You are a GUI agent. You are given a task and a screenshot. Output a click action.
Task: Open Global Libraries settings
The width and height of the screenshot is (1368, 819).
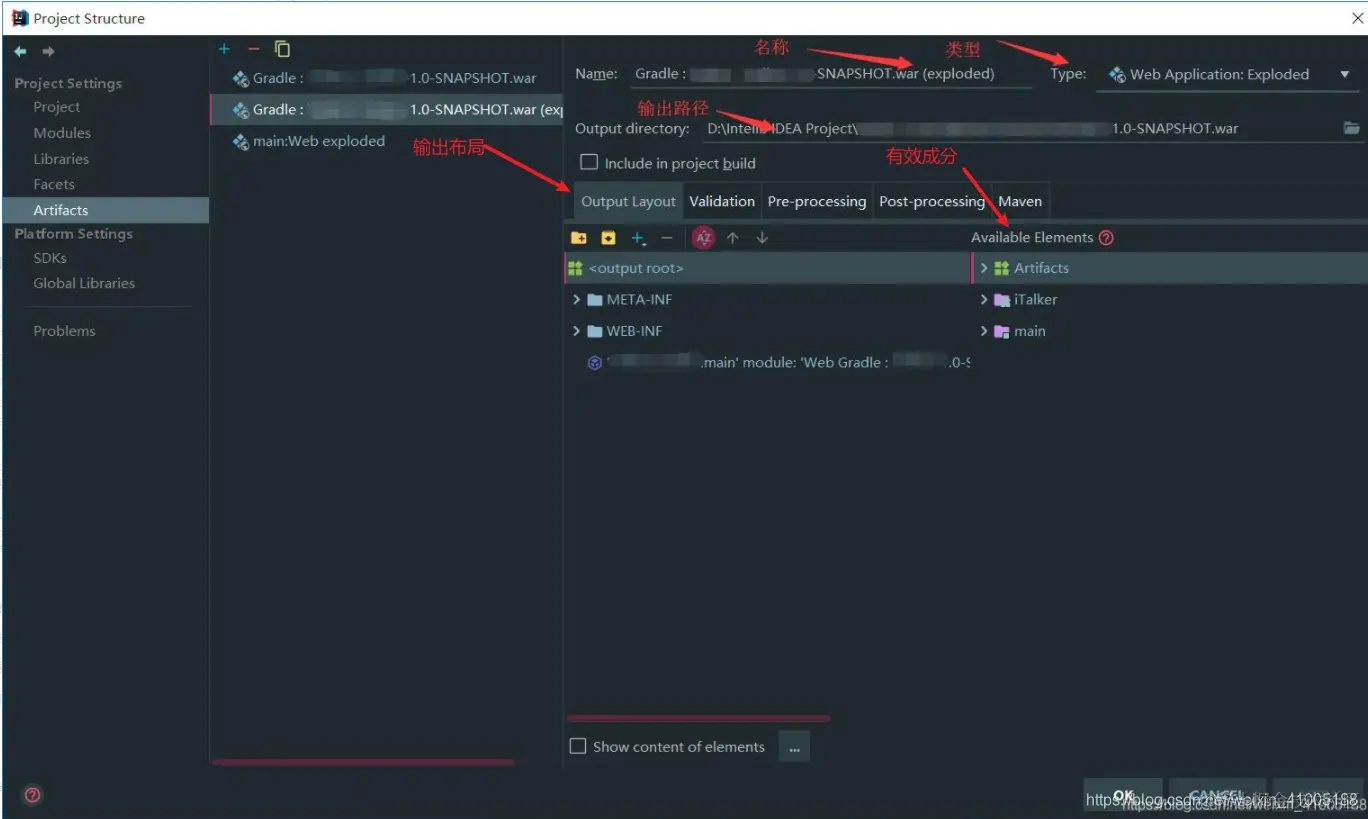(84, 283)
